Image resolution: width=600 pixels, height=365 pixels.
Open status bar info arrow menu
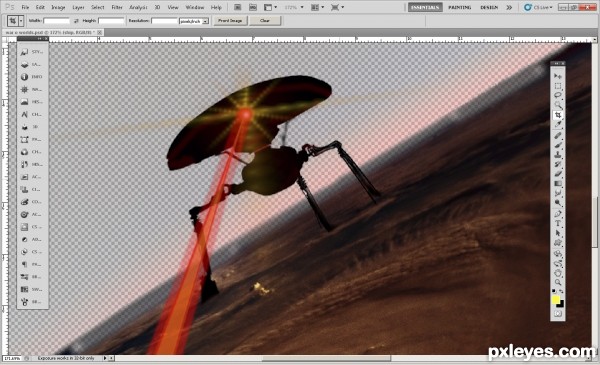pos(105,358)
